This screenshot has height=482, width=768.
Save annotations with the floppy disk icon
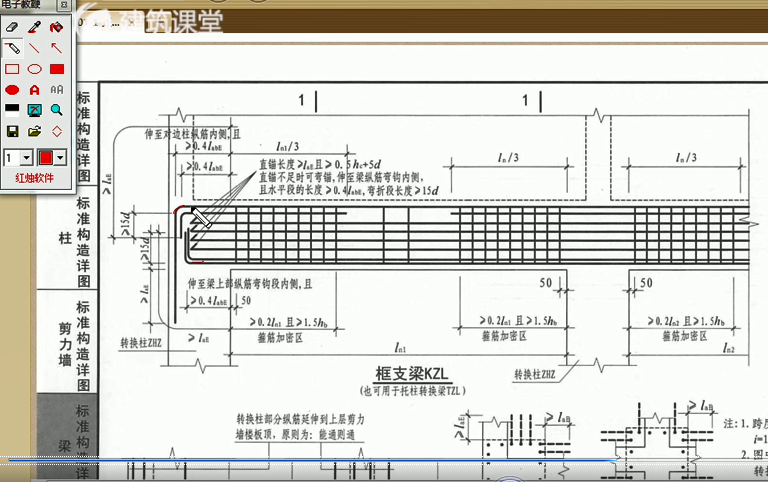[x=12, y=131]
